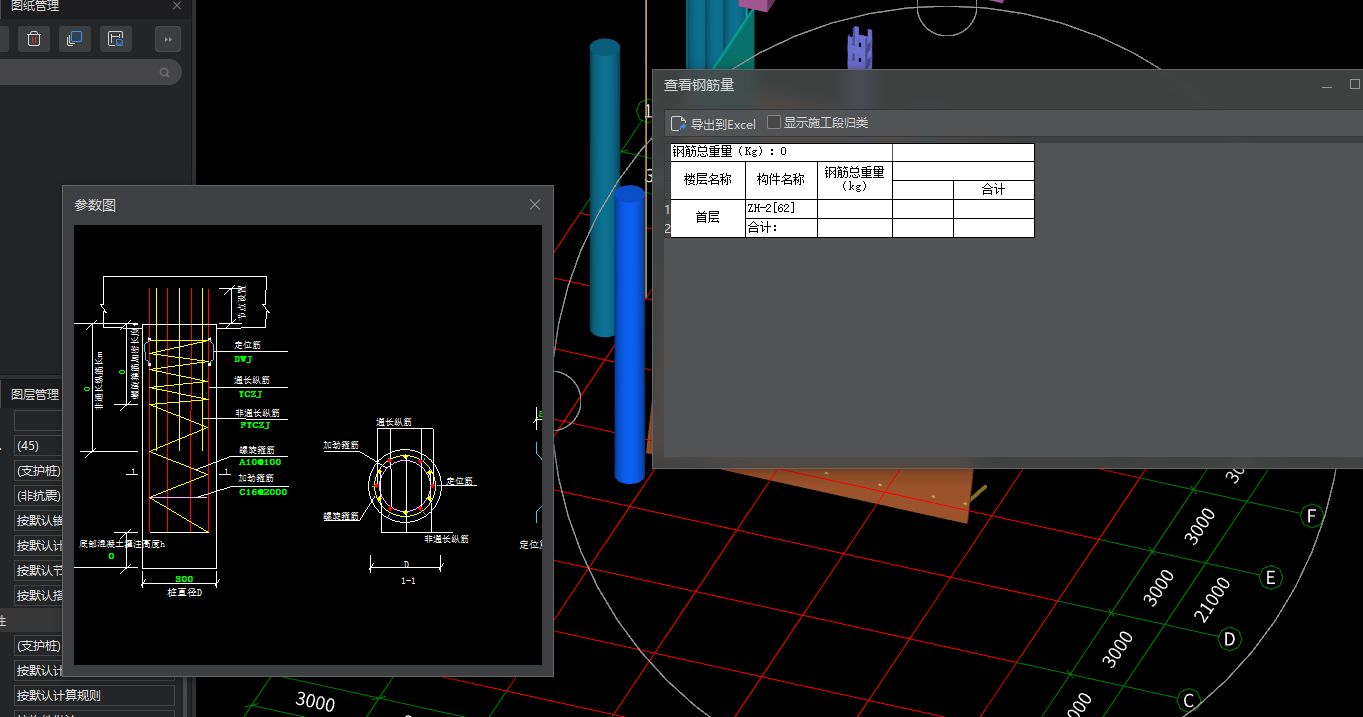This screenshot has width=1363, height=717.
Task: Switch to the 图层管理 tab
Action: coord(35,395)
